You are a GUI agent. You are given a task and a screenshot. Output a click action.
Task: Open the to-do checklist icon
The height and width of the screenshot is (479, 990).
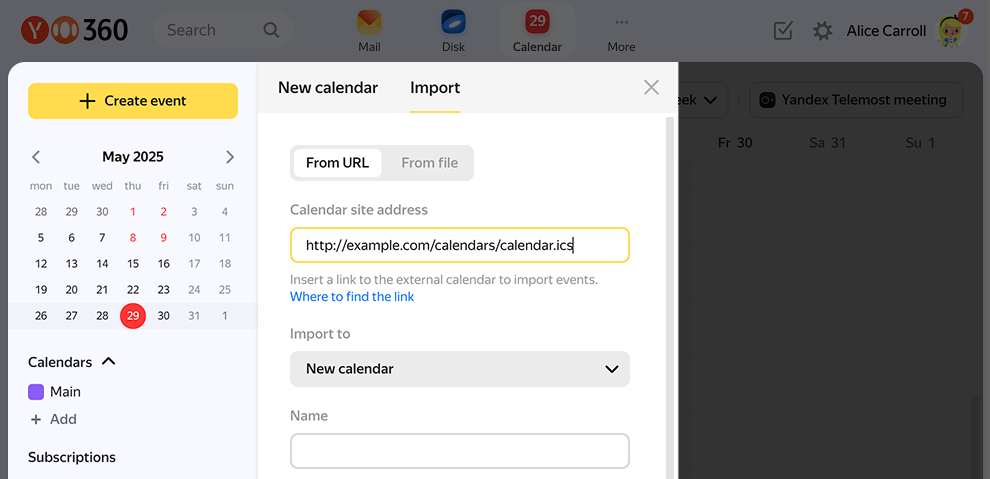coord(783,31)
